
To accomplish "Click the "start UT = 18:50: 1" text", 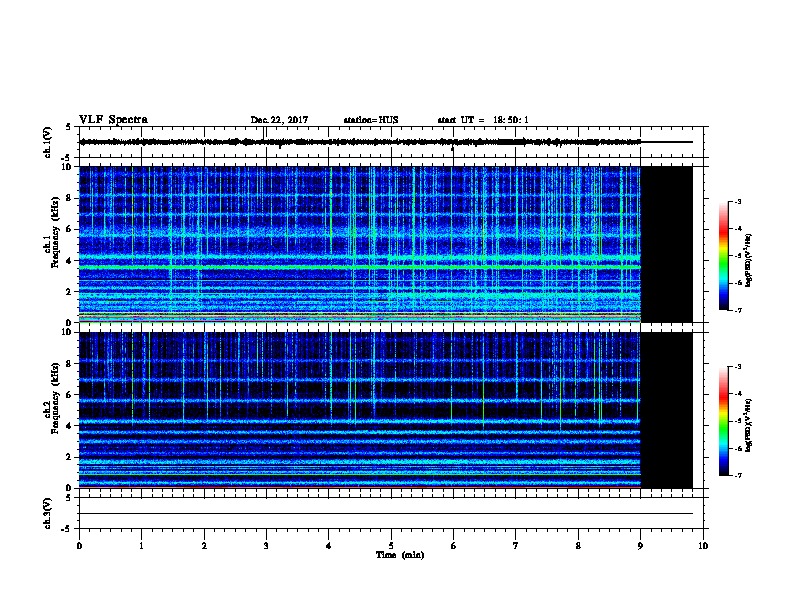I will pyautogui.click(x=483, y=120).
